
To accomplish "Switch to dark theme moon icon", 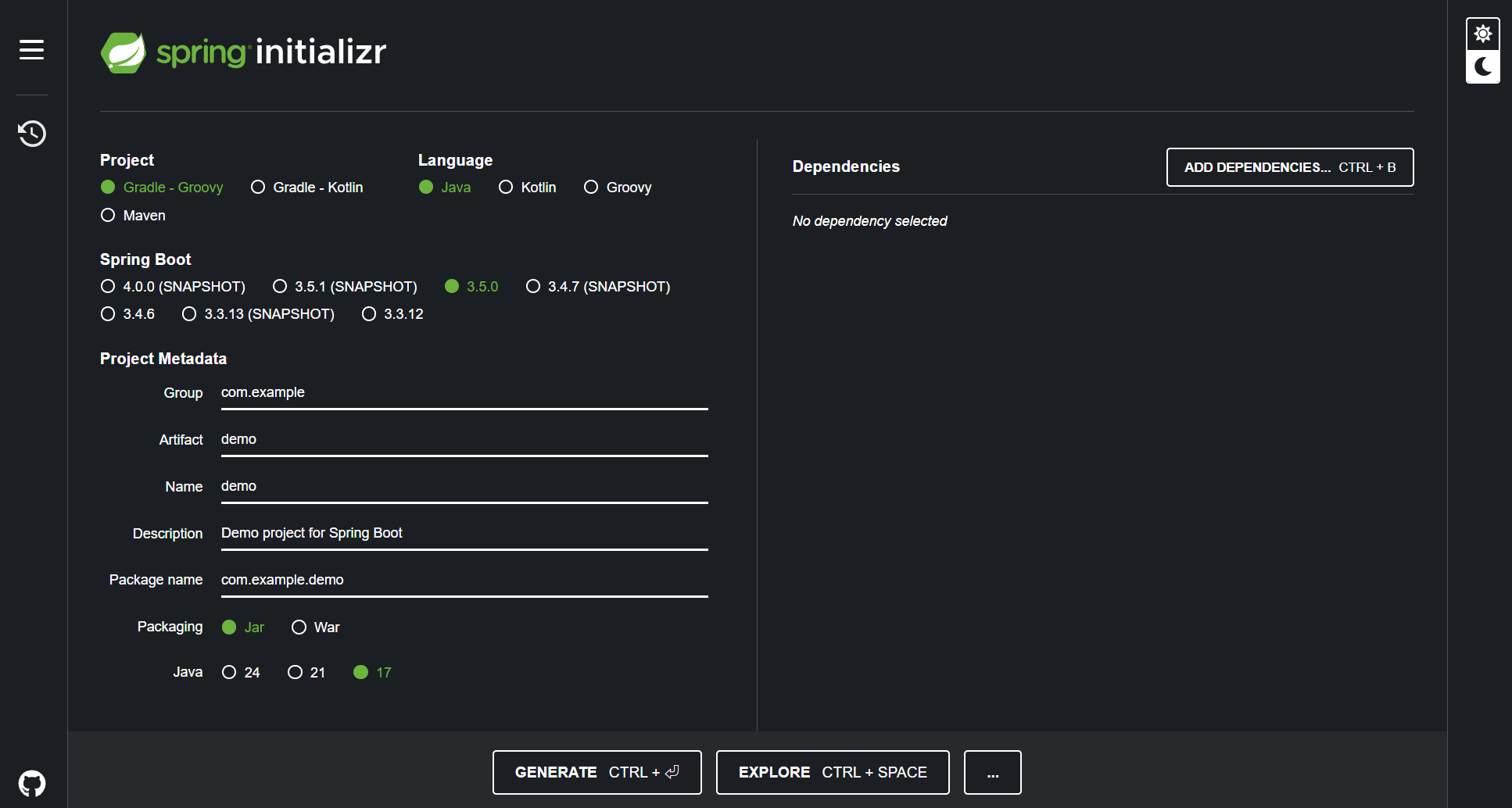I will click(x=1482, y=67).
